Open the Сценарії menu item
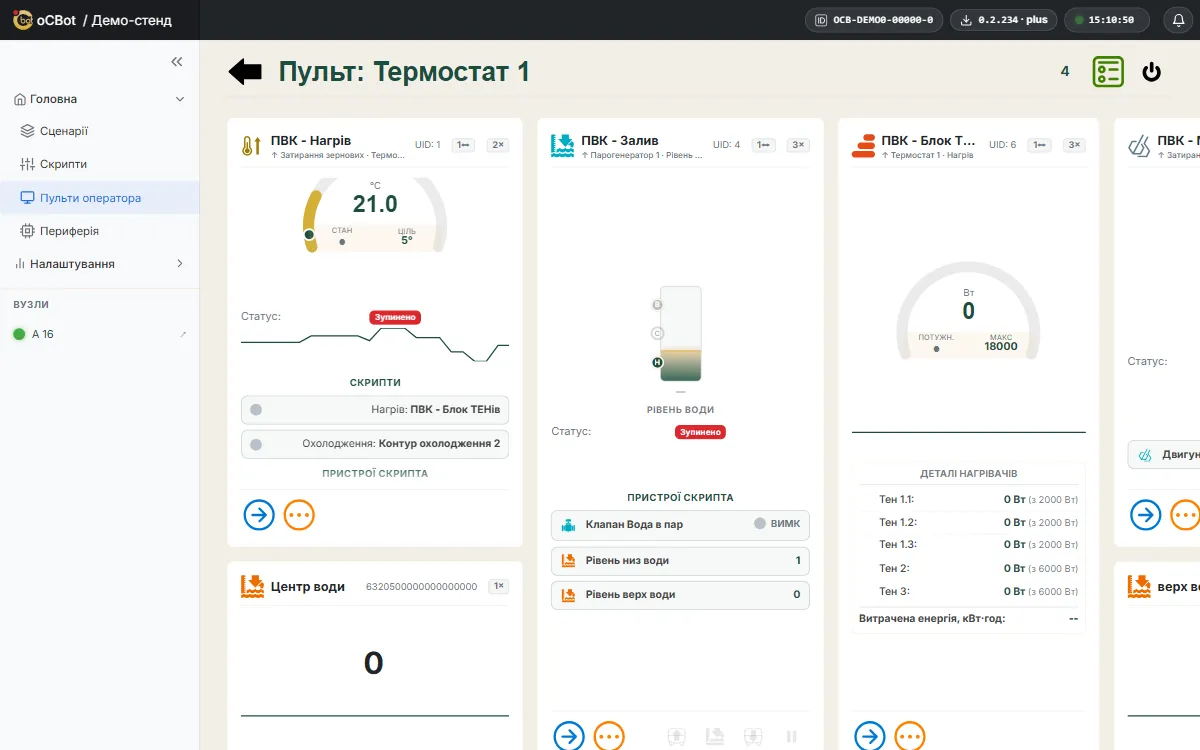Viewport: 1200px width, 750px height. pyautogui.click(x=100, y=131)
